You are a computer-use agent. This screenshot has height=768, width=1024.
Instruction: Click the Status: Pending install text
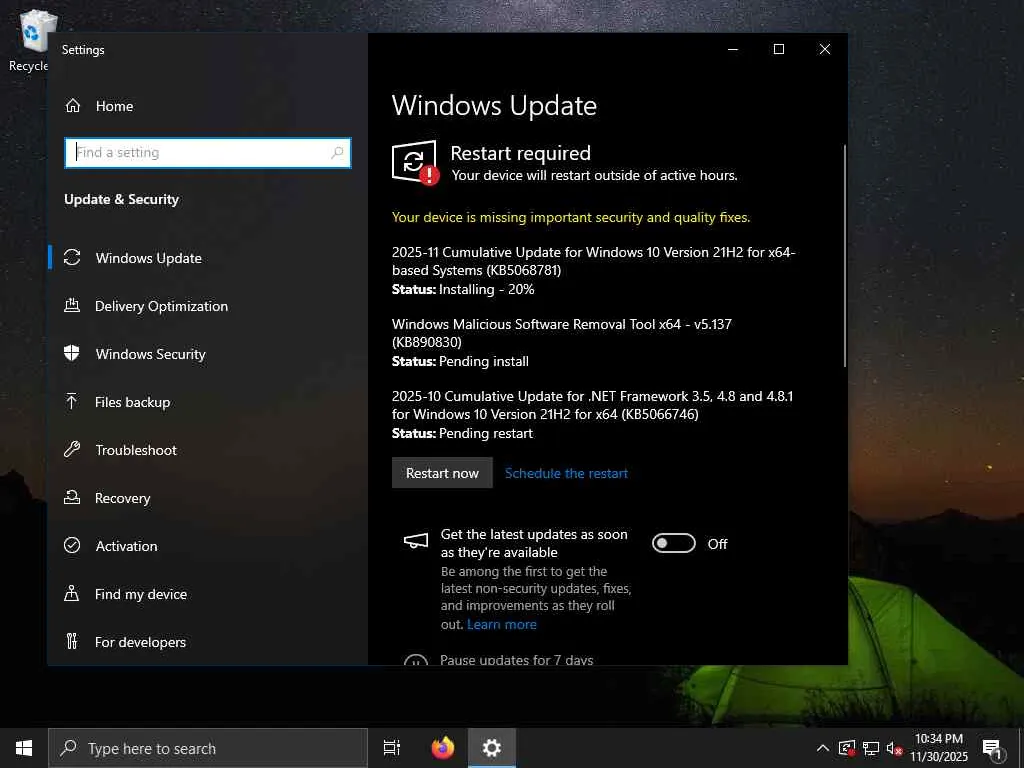coord(460,361)
